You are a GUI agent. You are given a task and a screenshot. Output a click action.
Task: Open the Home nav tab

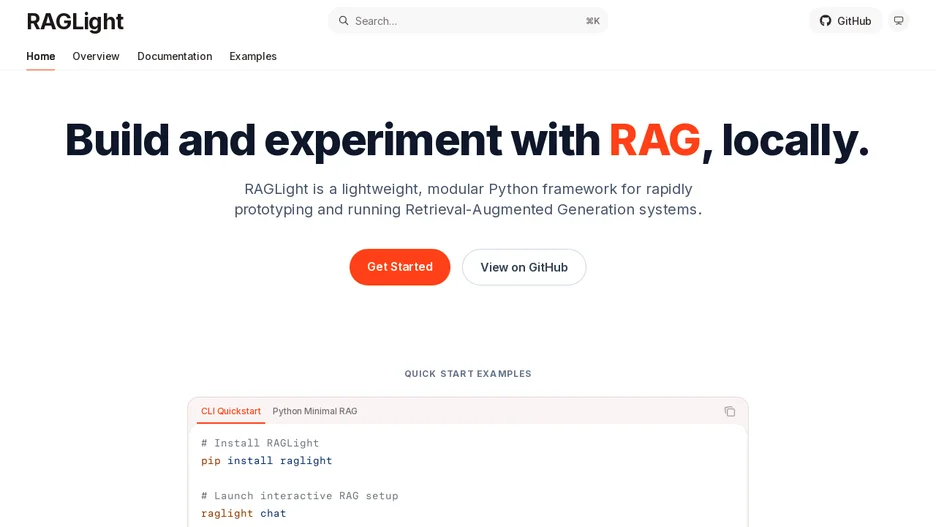(41, 56)
